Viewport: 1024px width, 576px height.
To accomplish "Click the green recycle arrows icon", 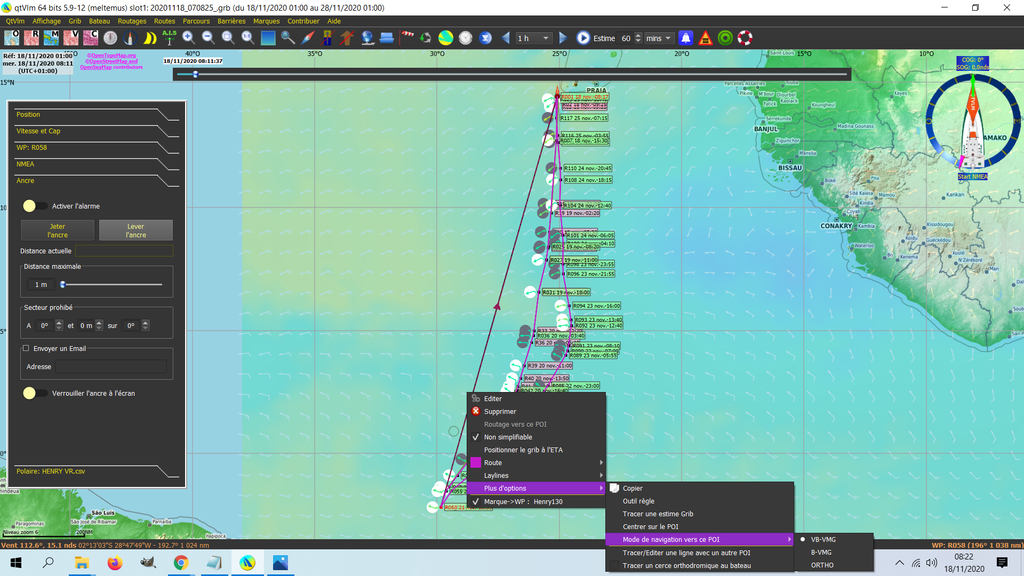I will click(x=426, y=38).
